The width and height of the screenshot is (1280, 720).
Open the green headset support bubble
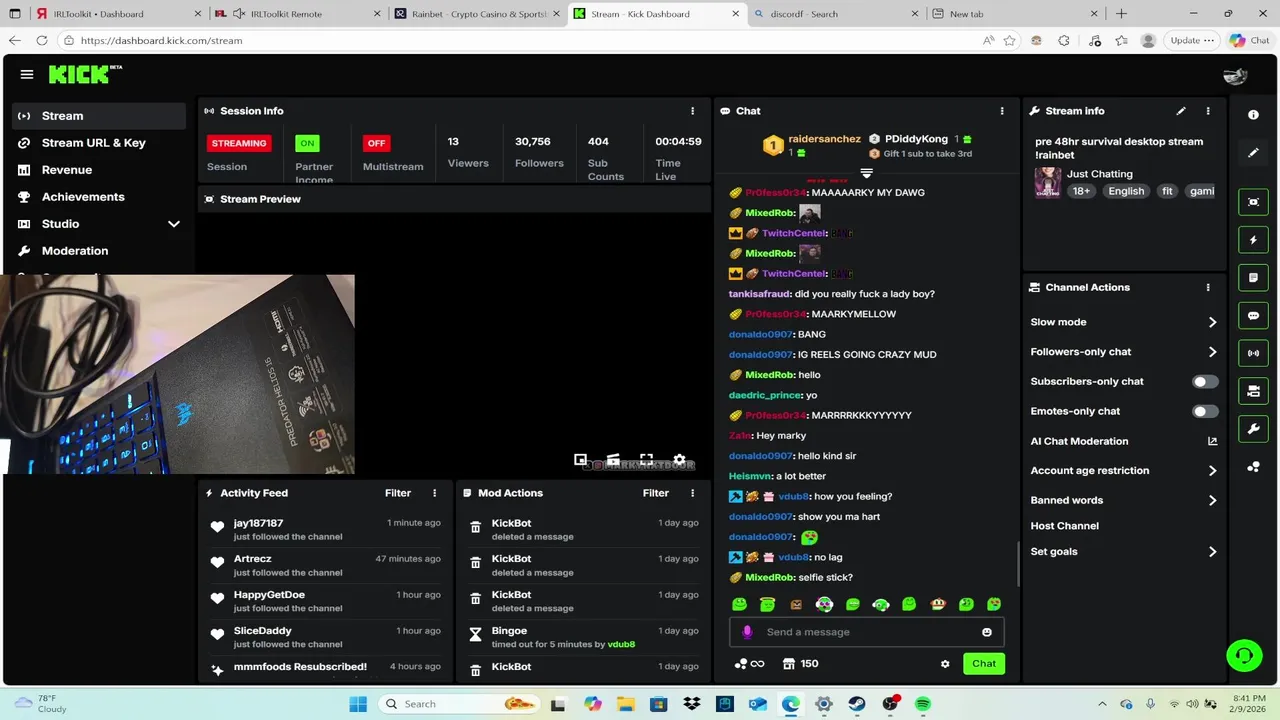point(1244,656)
